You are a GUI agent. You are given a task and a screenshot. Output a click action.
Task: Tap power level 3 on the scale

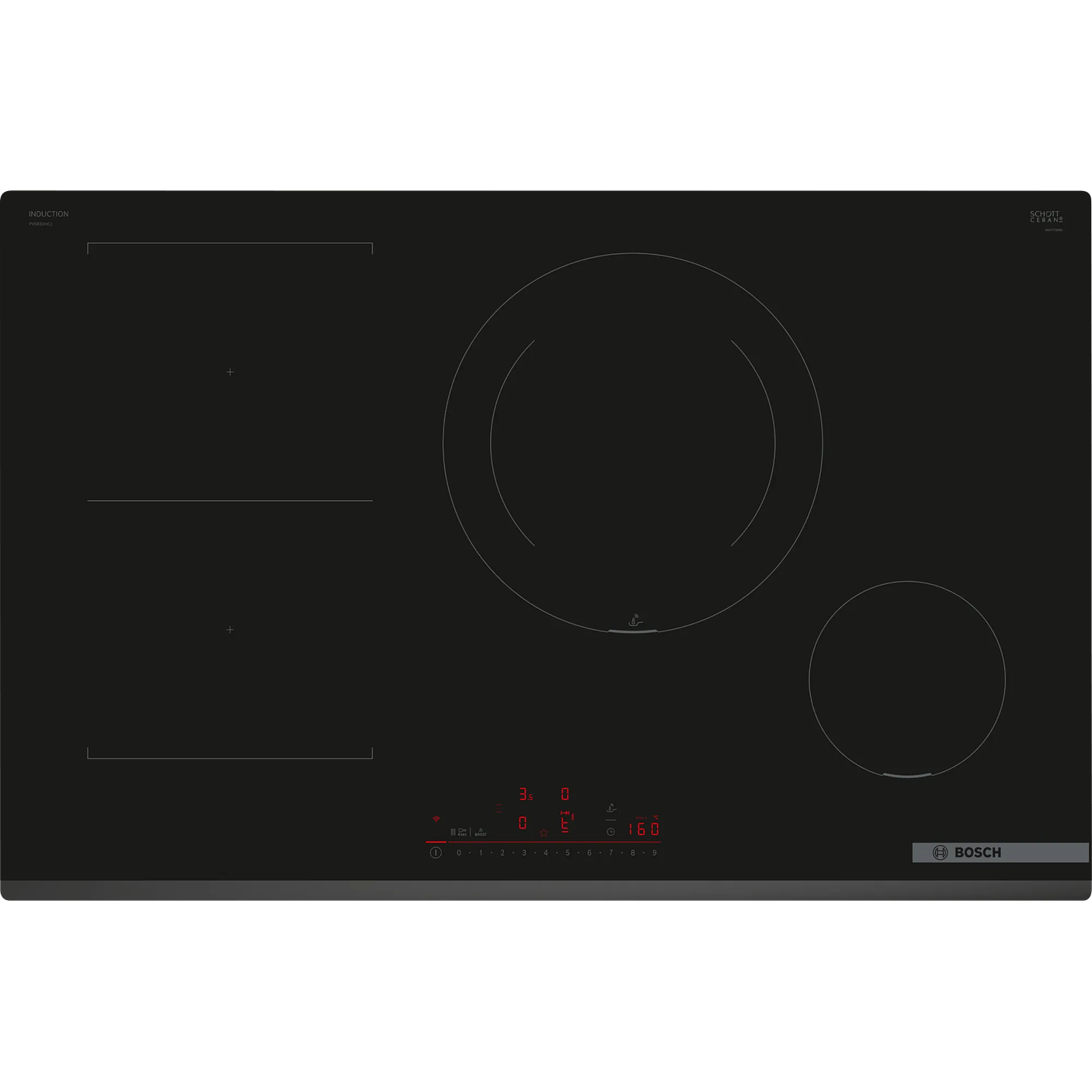point(524,853)
